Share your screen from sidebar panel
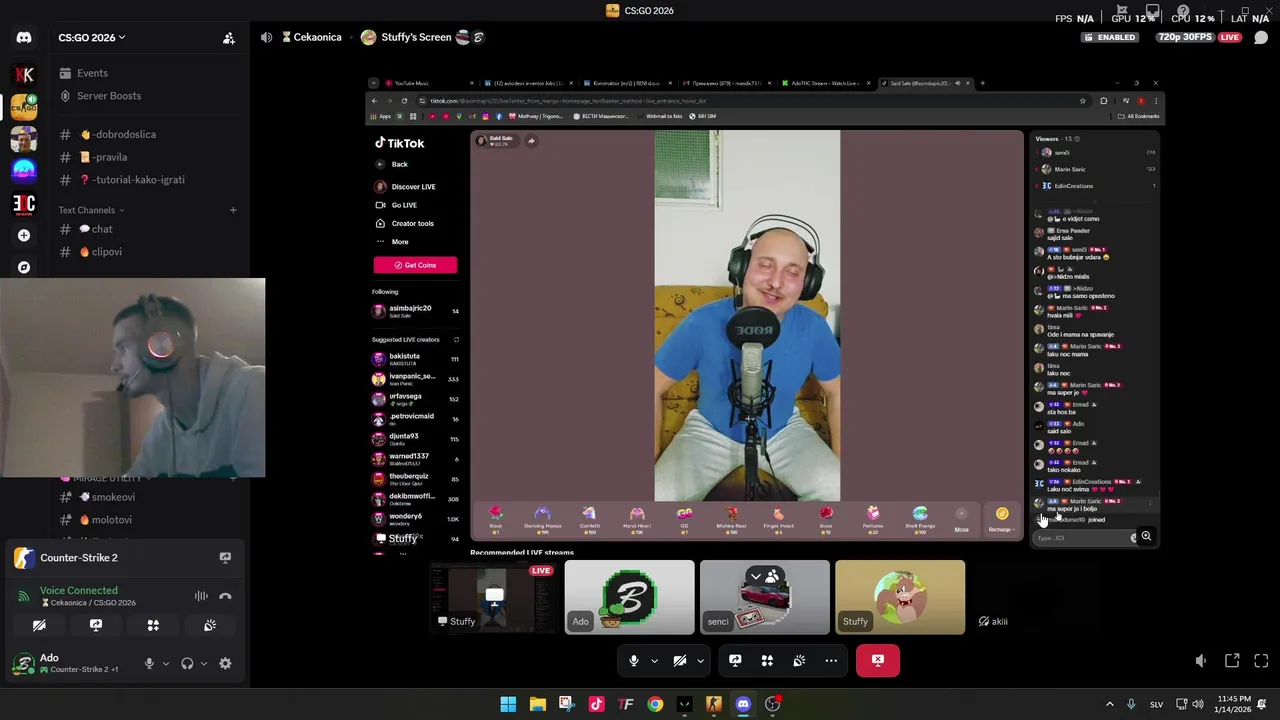The width and height of the screenshot is (1280, 720). [96, 625]
